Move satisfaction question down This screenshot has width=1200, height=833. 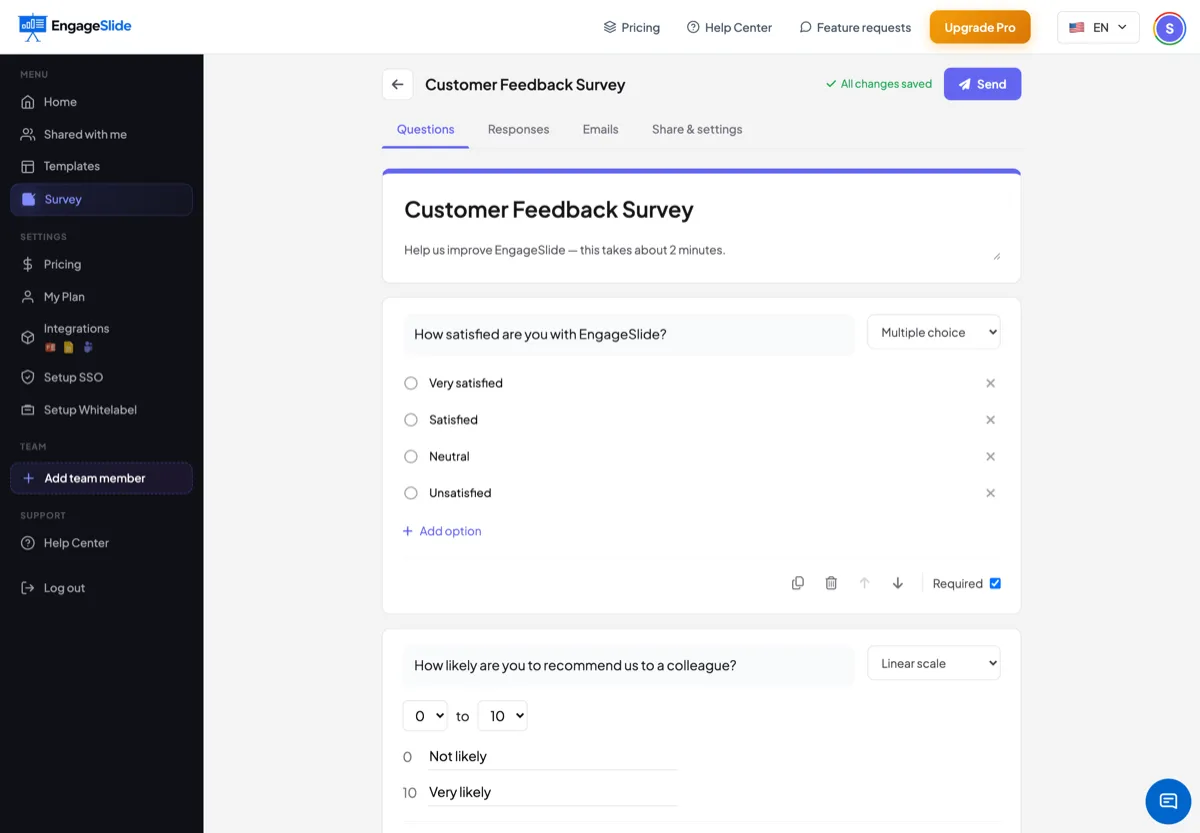[x=898, y=583]
